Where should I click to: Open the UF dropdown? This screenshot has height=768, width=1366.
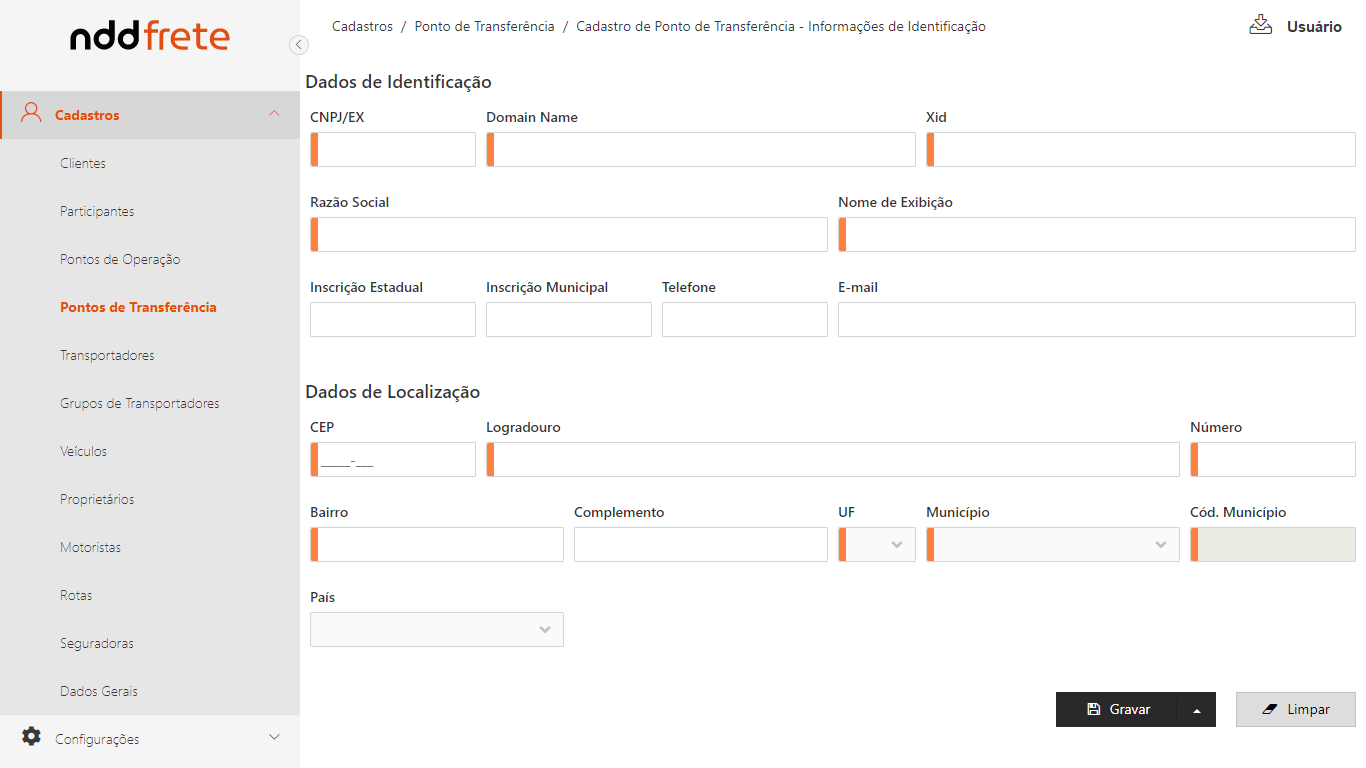tap(878, 545)
